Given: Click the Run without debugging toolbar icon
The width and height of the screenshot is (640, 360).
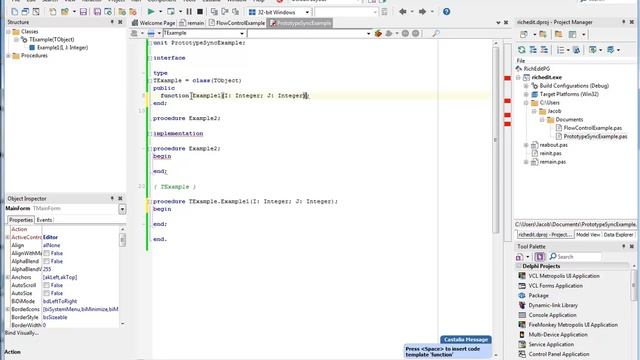Looking at the screenshot, I should (x=171, y=12).
